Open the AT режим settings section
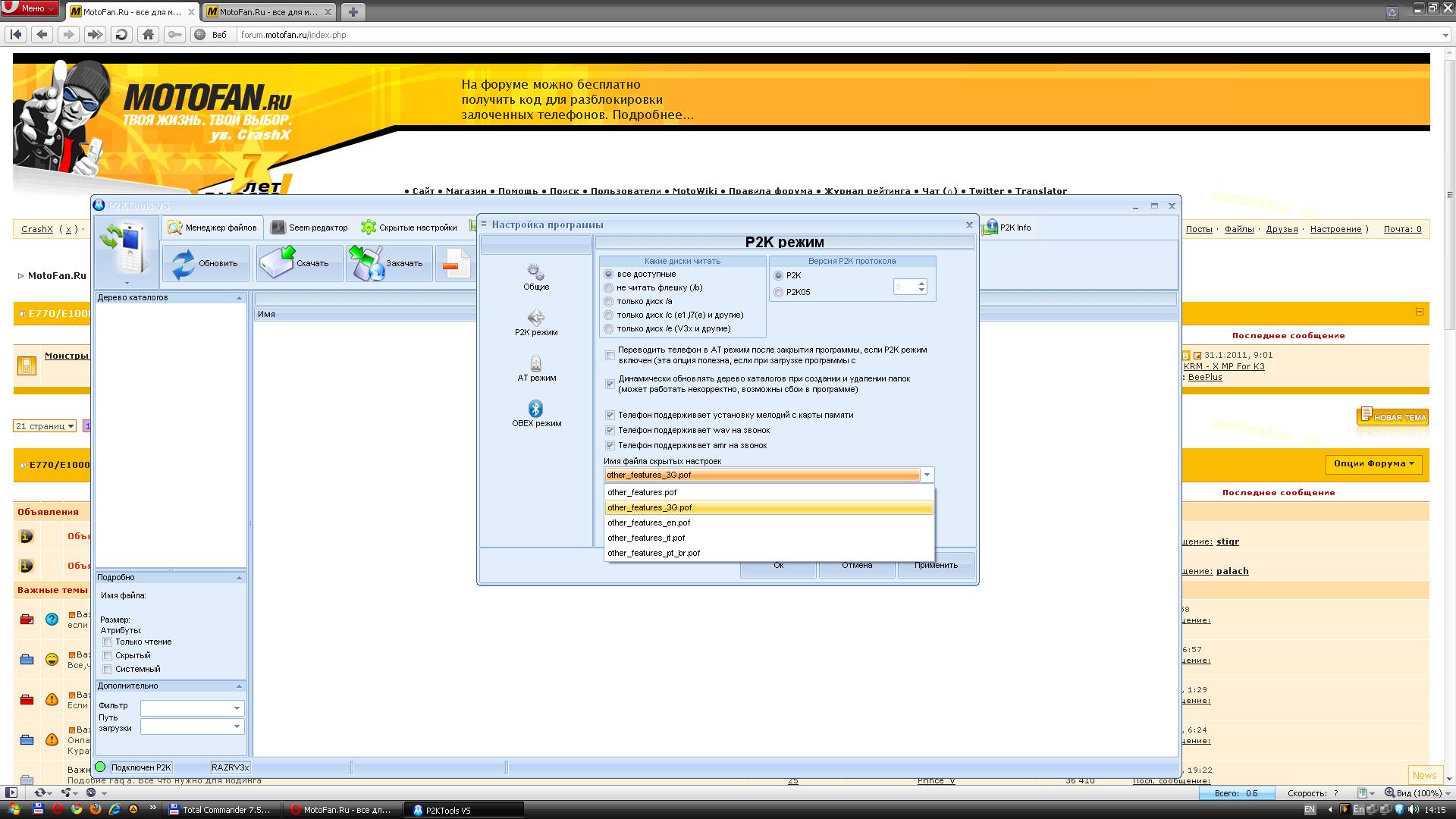 coord(536,368)
